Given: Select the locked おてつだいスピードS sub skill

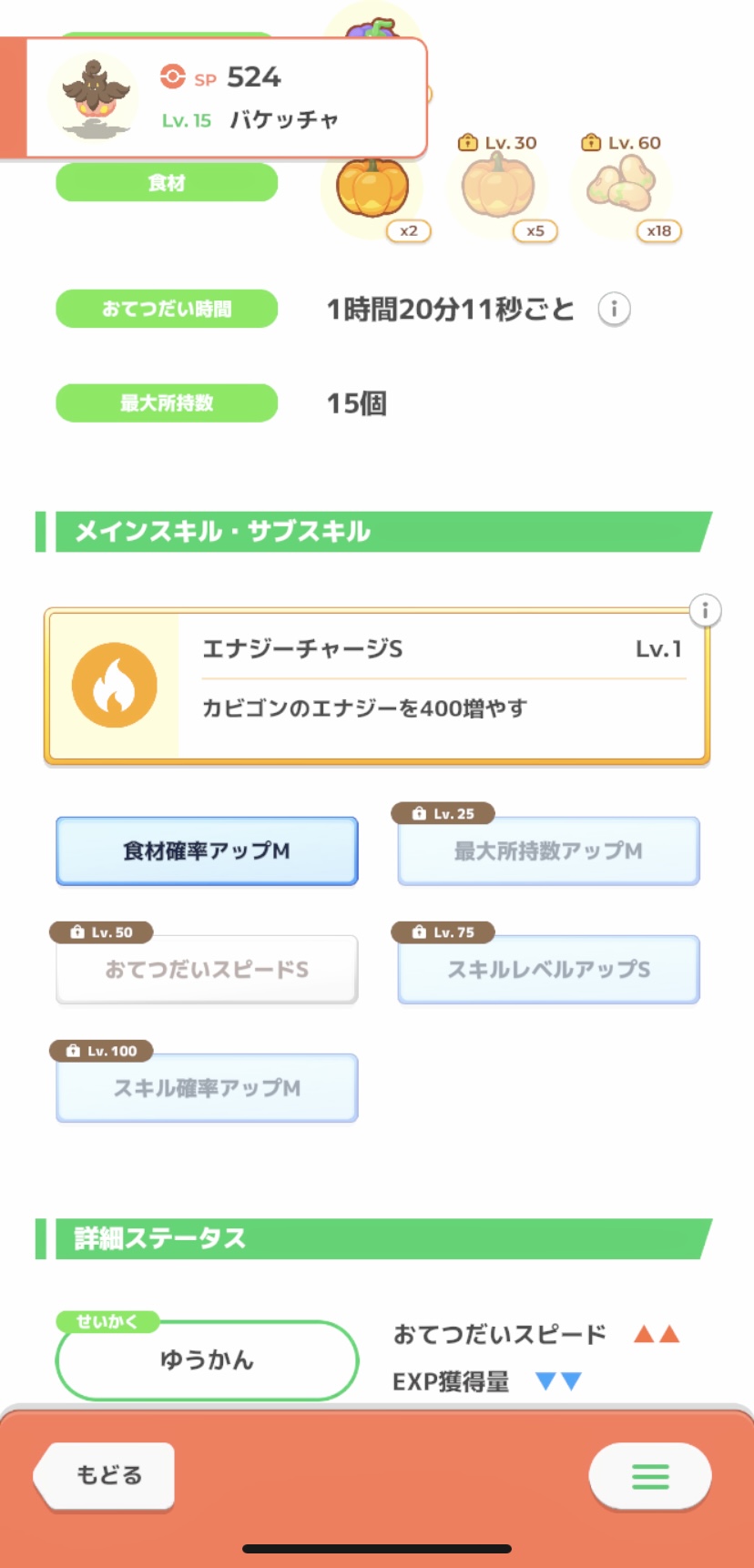Looking at the screenshot, I should tap(207, 970).
